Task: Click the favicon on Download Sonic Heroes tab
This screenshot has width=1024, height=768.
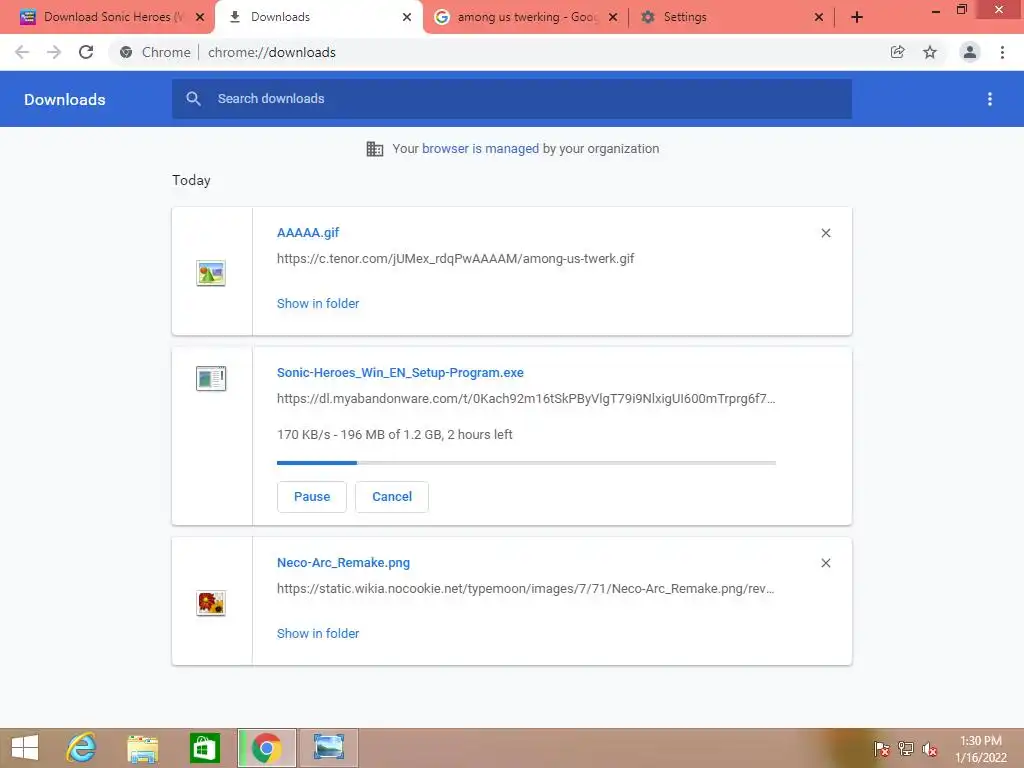Action: 27,17
